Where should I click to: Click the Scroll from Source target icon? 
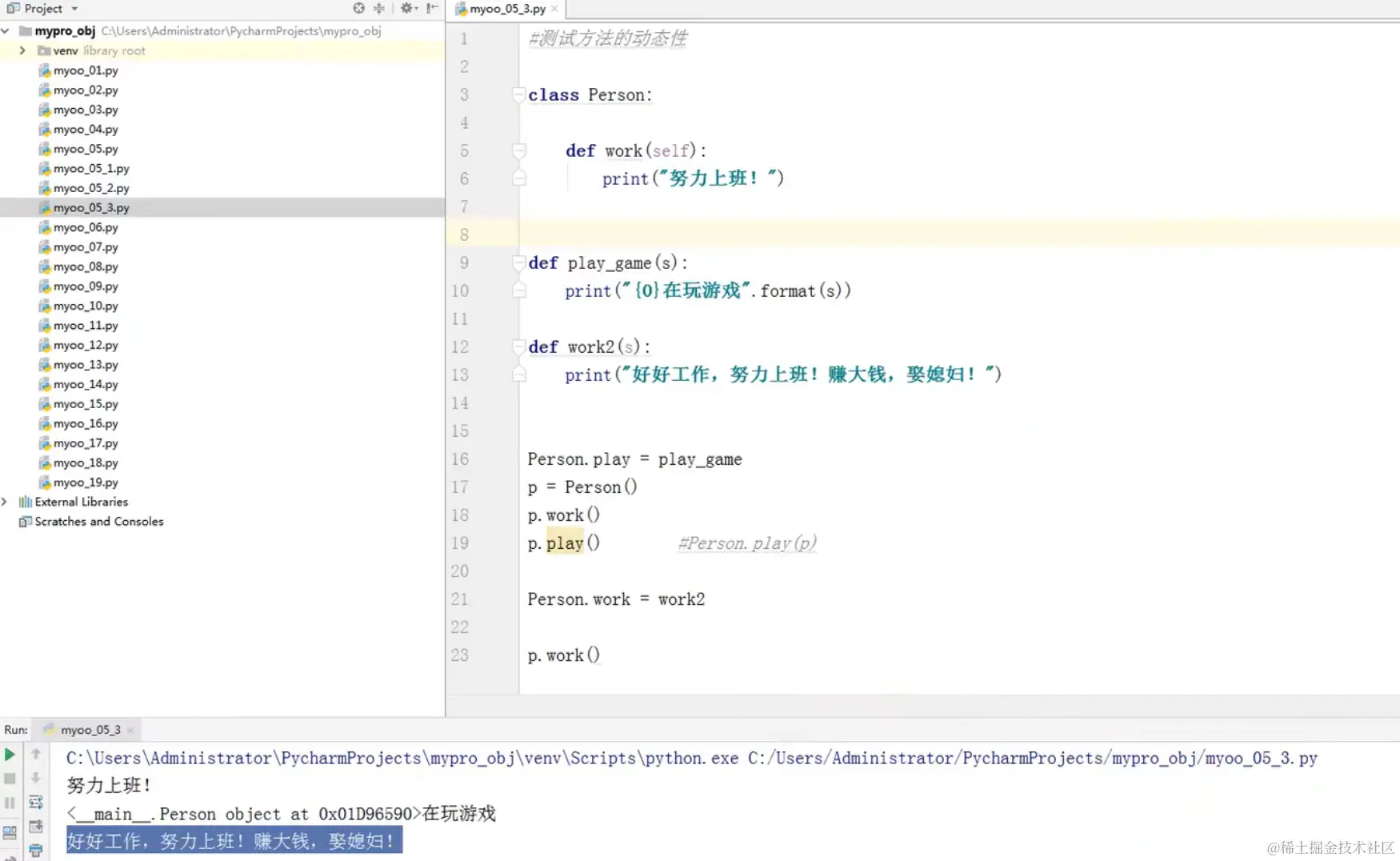358,8
